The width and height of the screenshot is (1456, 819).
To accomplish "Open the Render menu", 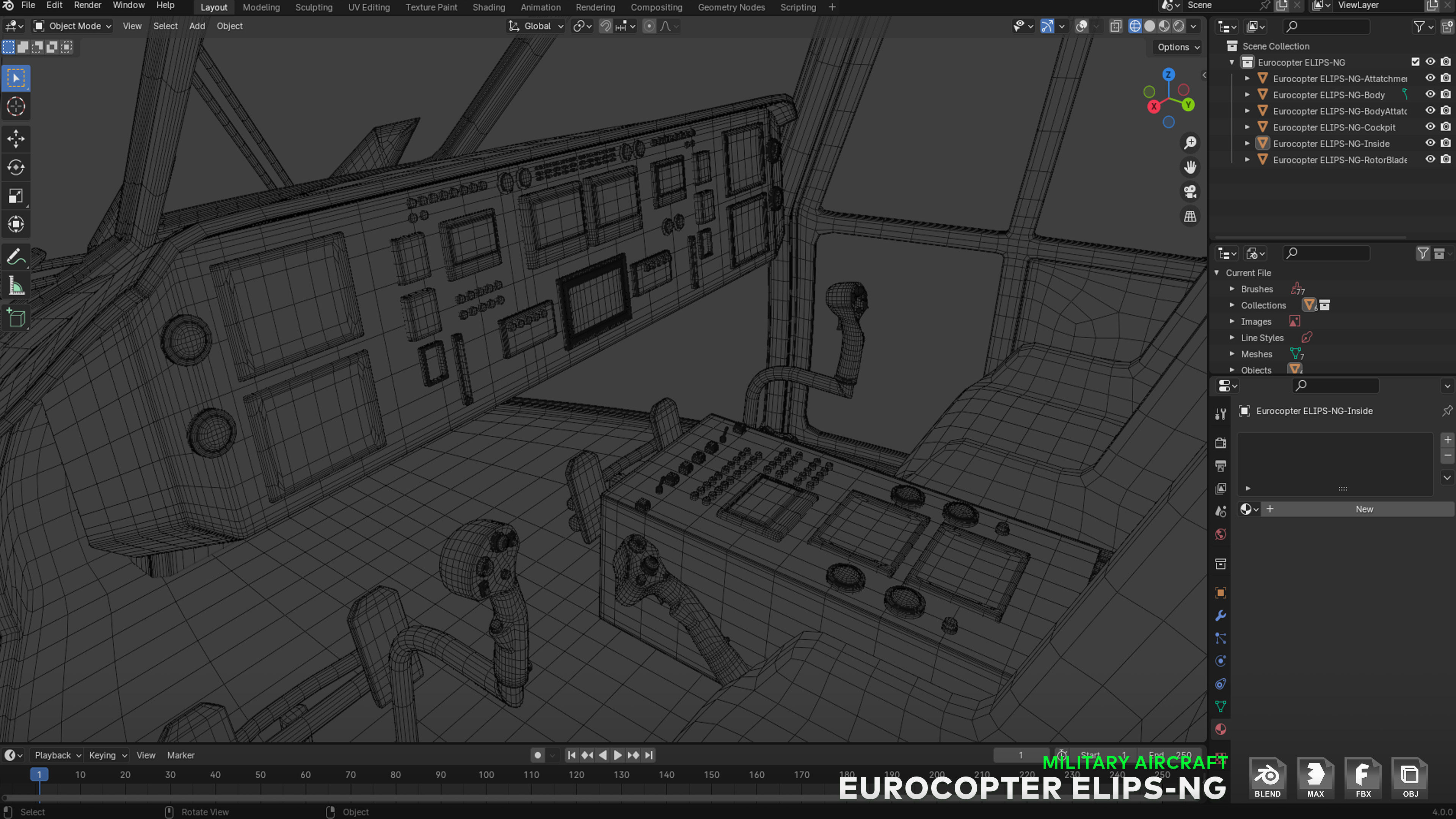I will pos(87,5).
